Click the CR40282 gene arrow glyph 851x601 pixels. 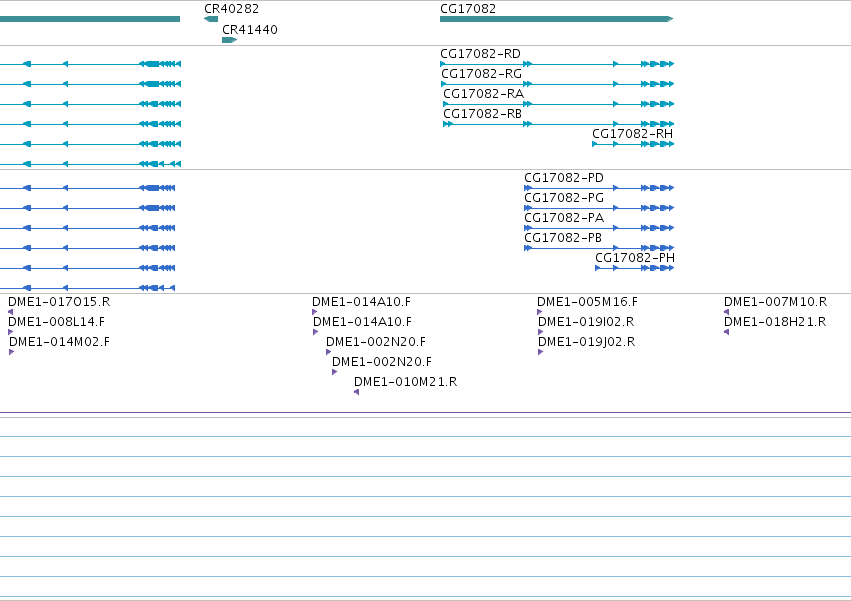pyautogui.click(x=211, y=19)
